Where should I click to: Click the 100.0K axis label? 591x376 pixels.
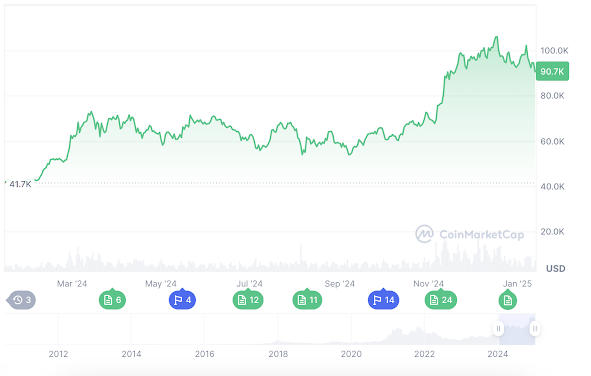[x=554, y=50]
